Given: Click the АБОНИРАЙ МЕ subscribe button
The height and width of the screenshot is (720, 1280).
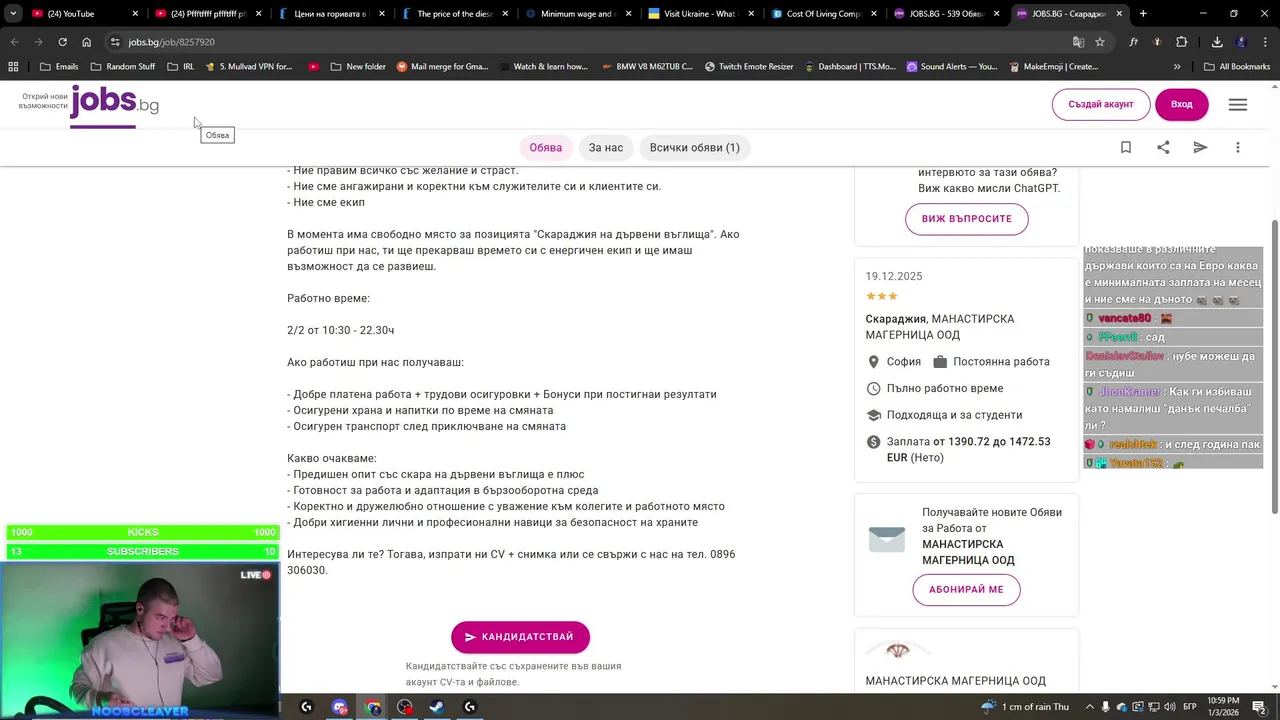Looking at the screenshot, I should 966,590.
